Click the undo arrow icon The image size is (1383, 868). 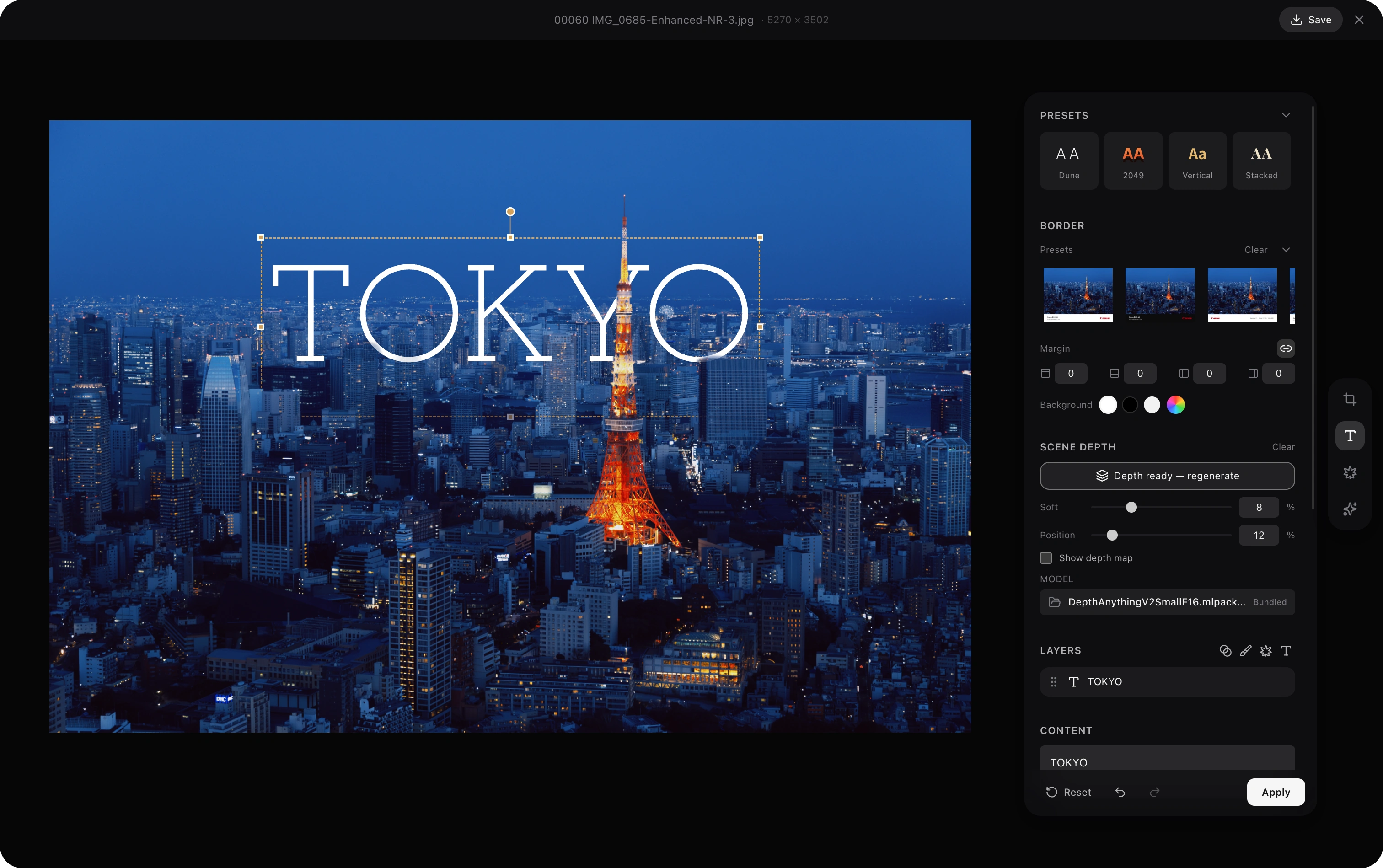click(x=1120, y=792)
